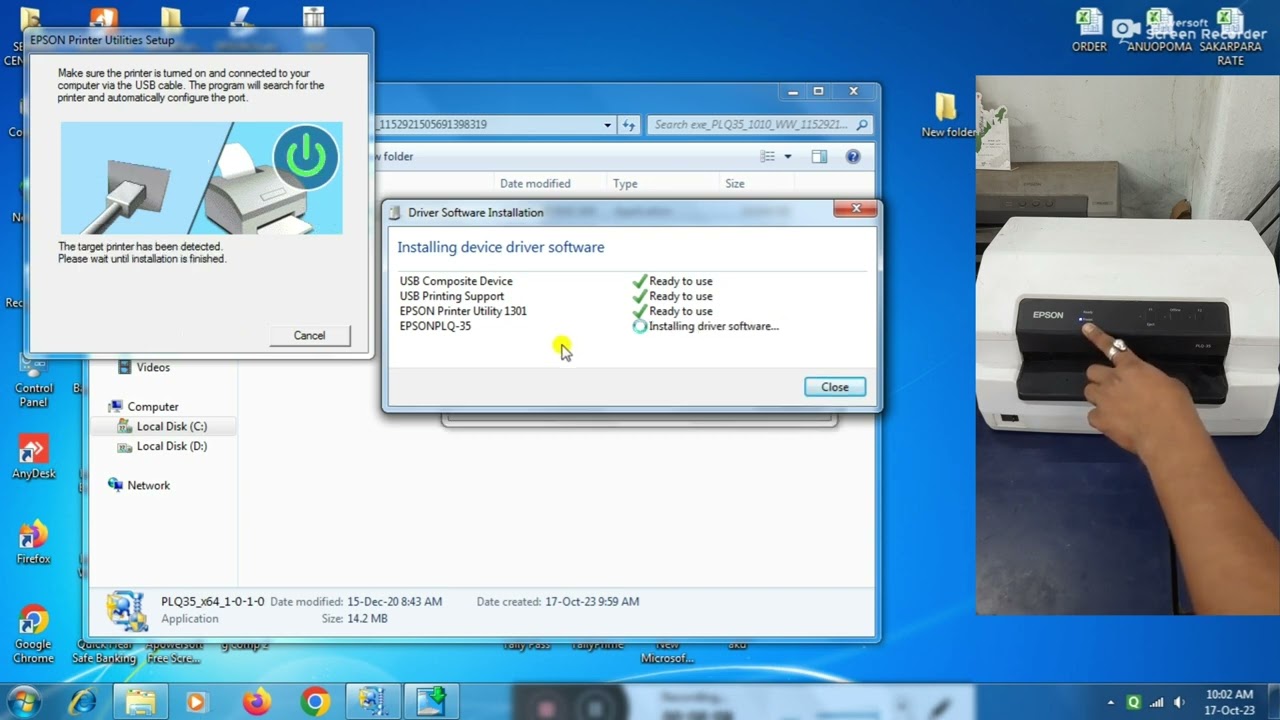Open the volume speaker tray icon

(x=1180, y=703)
